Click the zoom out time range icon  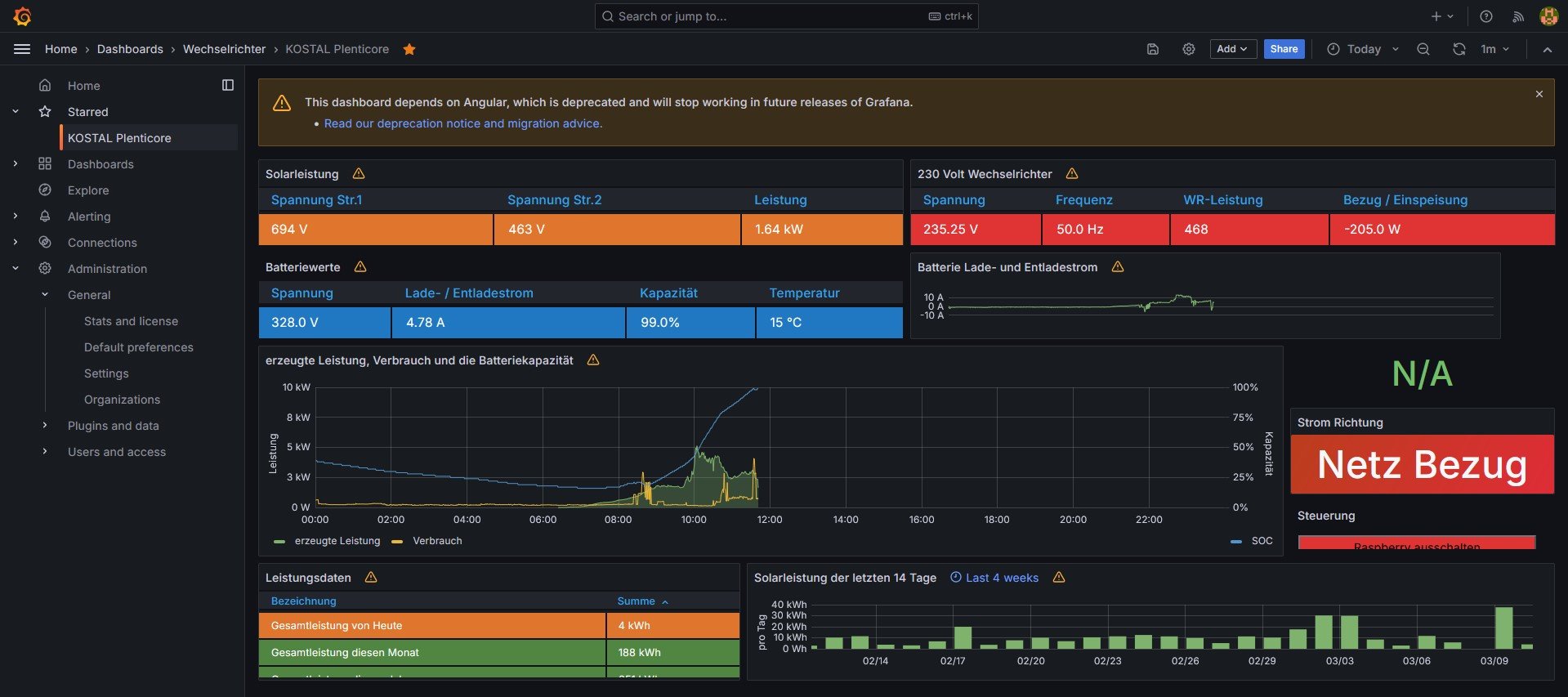(x=1423, y=49)
